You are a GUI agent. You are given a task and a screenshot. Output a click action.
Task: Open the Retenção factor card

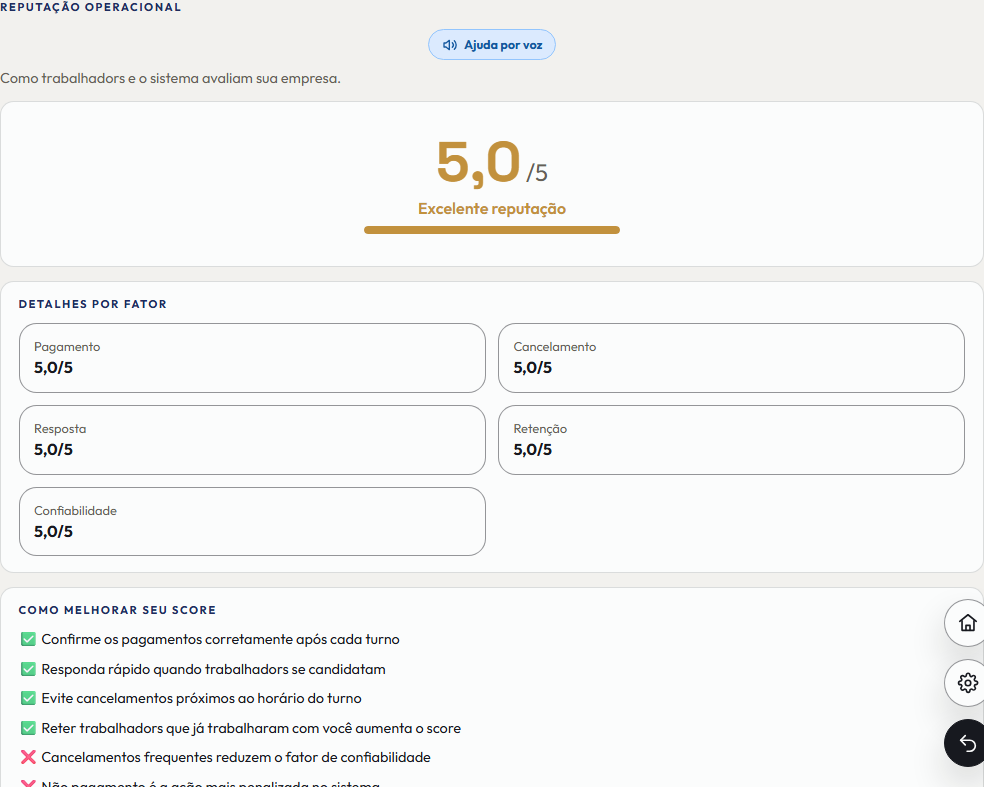731,440
